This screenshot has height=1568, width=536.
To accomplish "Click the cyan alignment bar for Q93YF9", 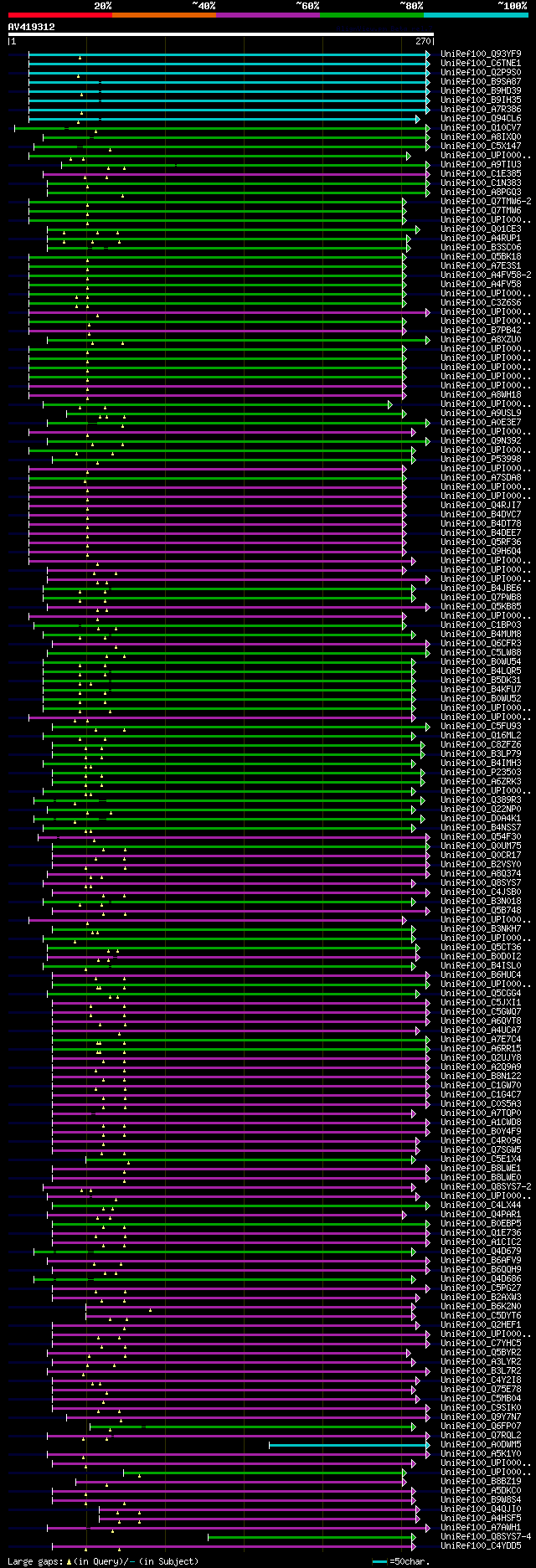I will (229, 54).
